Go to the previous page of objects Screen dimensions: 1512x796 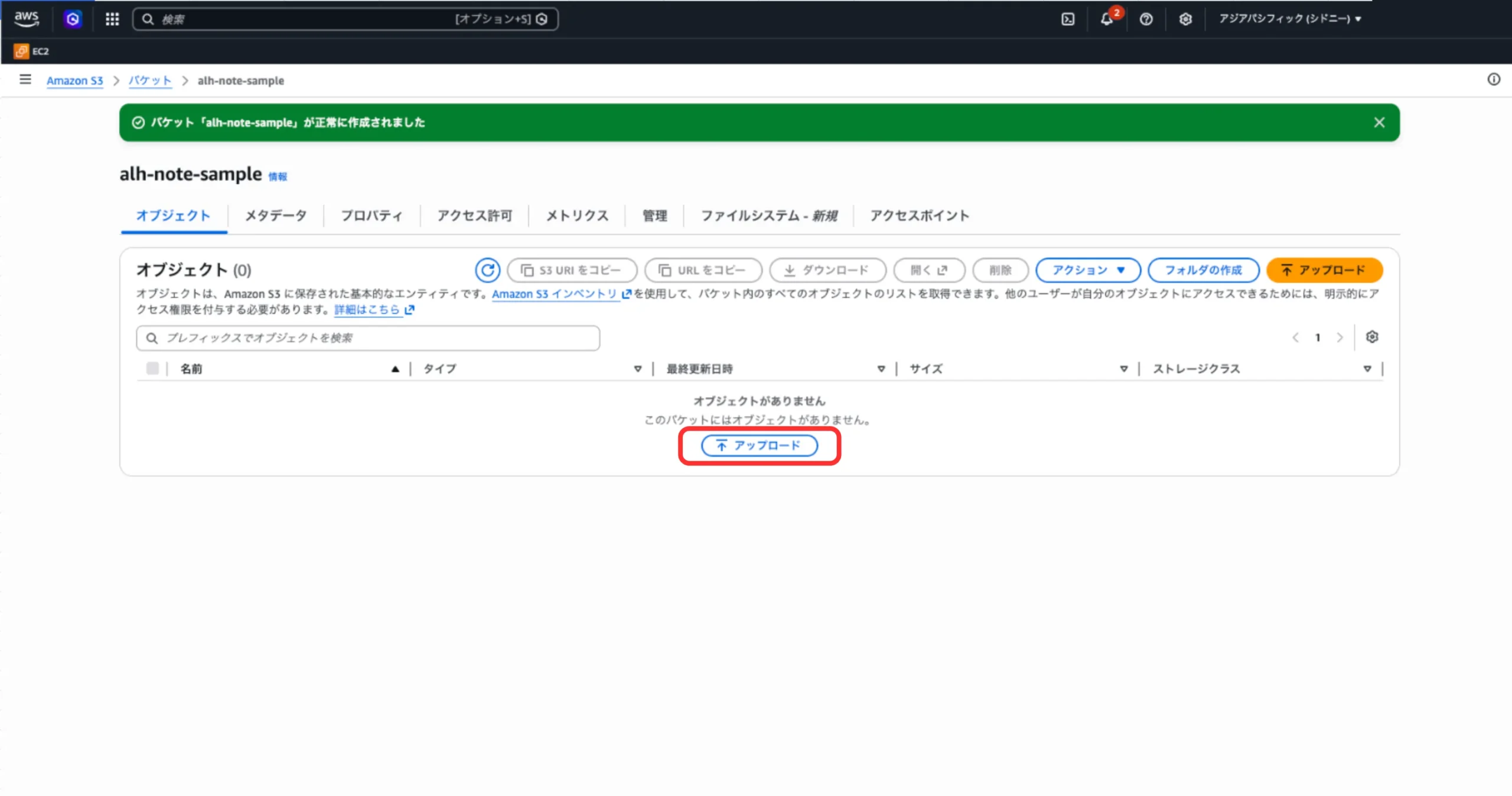1295,337
